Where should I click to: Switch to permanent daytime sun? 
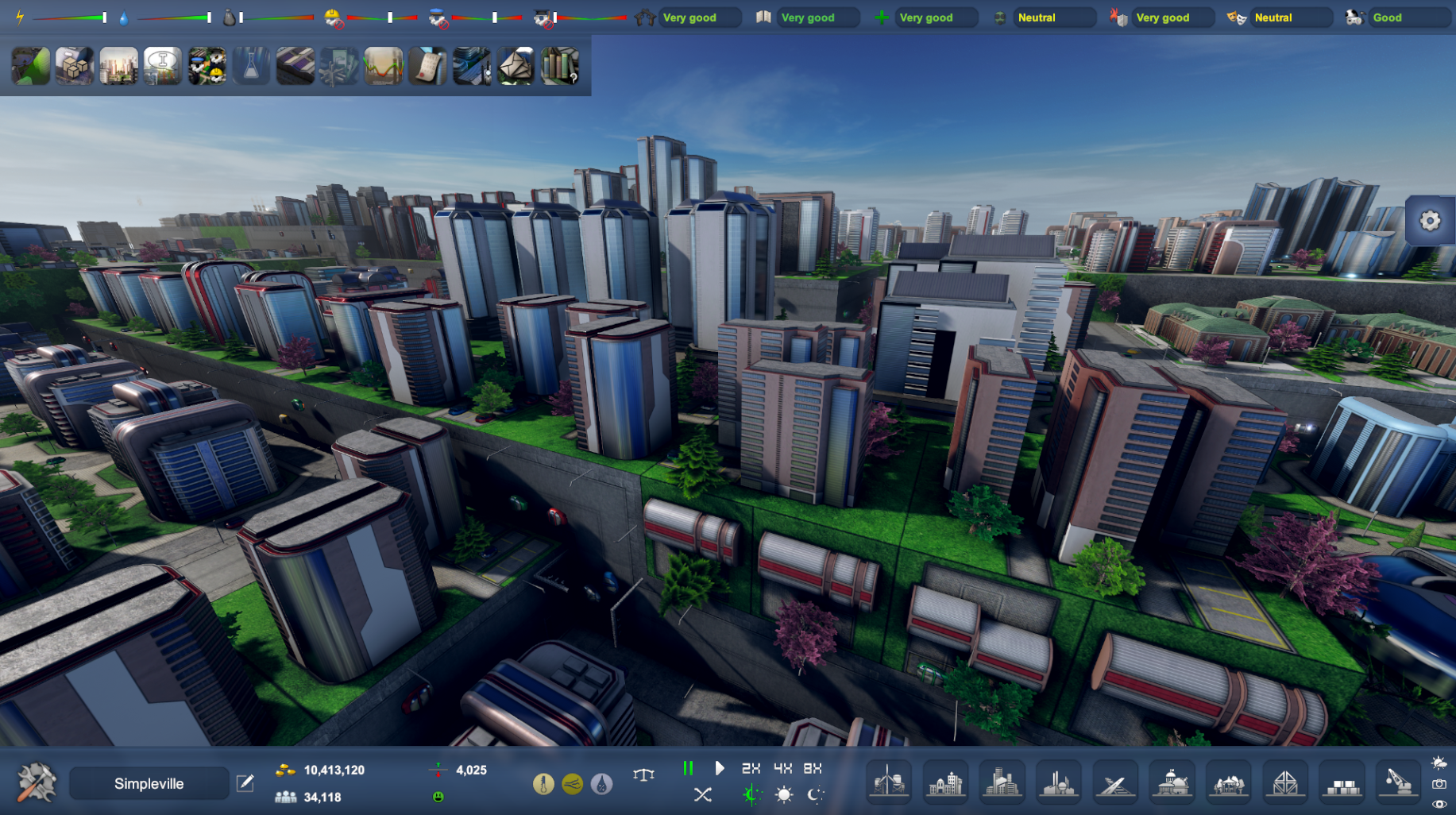click(784, 794)
